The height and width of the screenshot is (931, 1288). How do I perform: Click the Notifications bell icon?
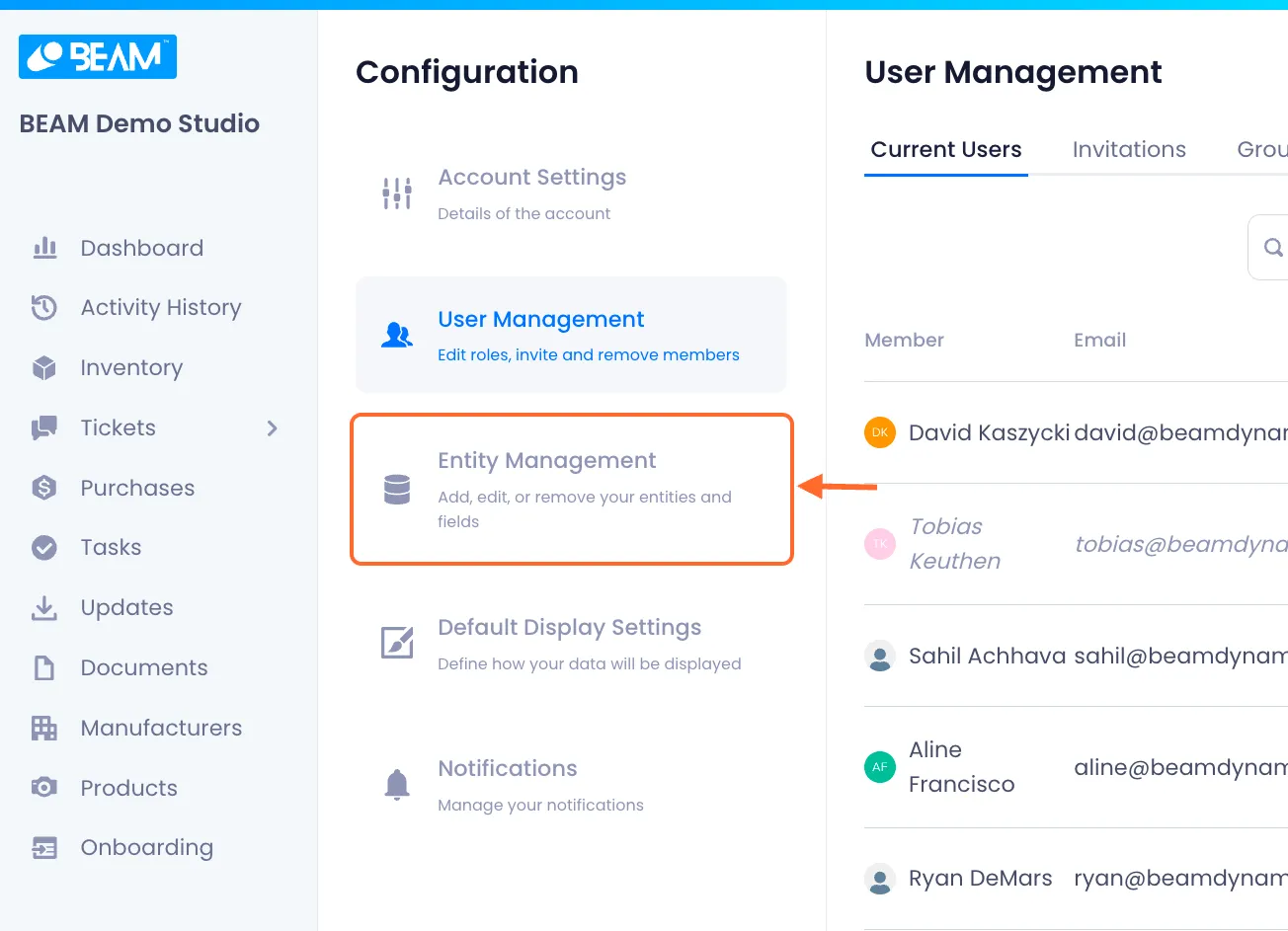[x=397, y=785]
